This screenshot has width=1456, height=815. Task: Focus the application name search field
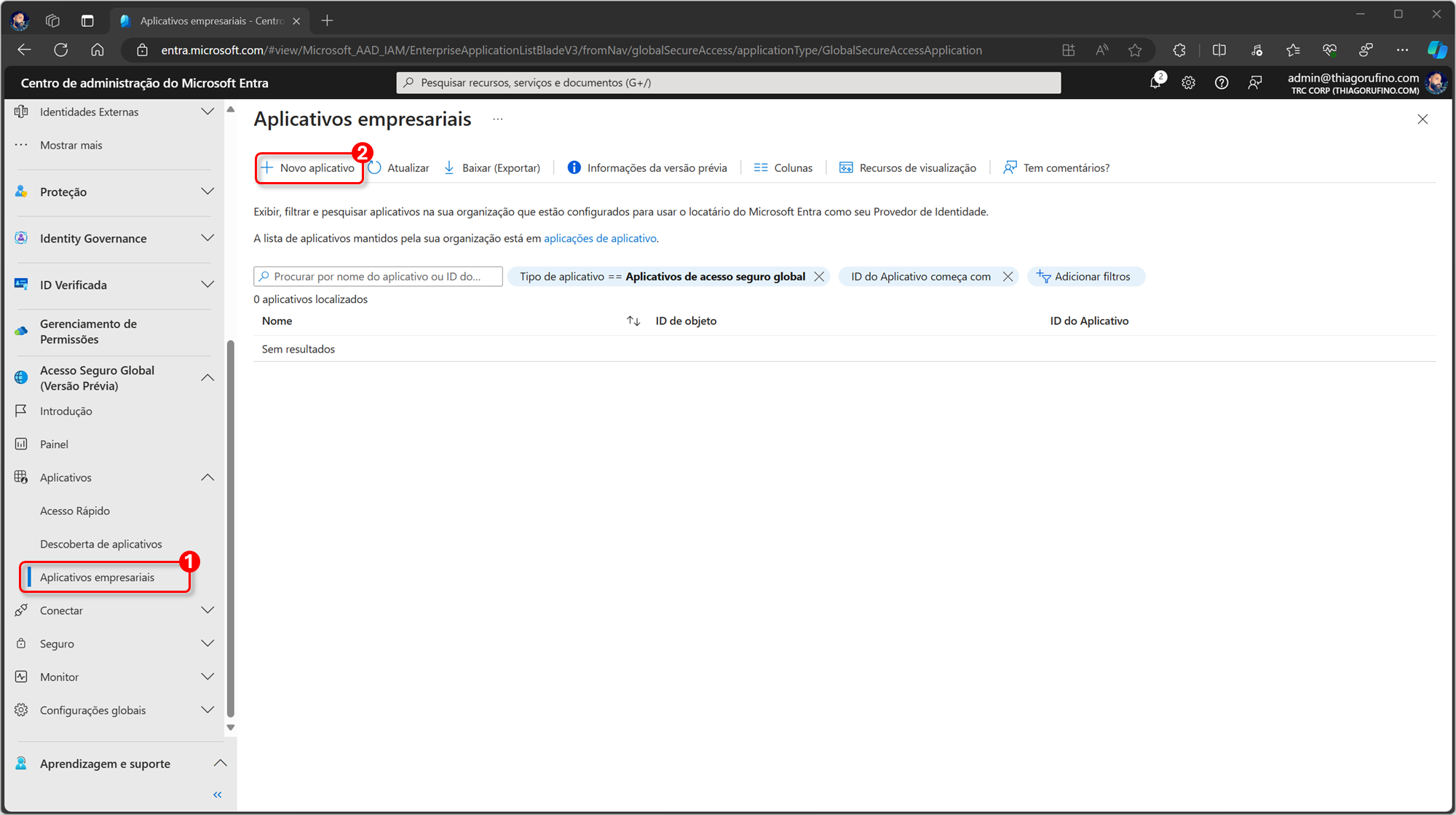click(378, 277)
